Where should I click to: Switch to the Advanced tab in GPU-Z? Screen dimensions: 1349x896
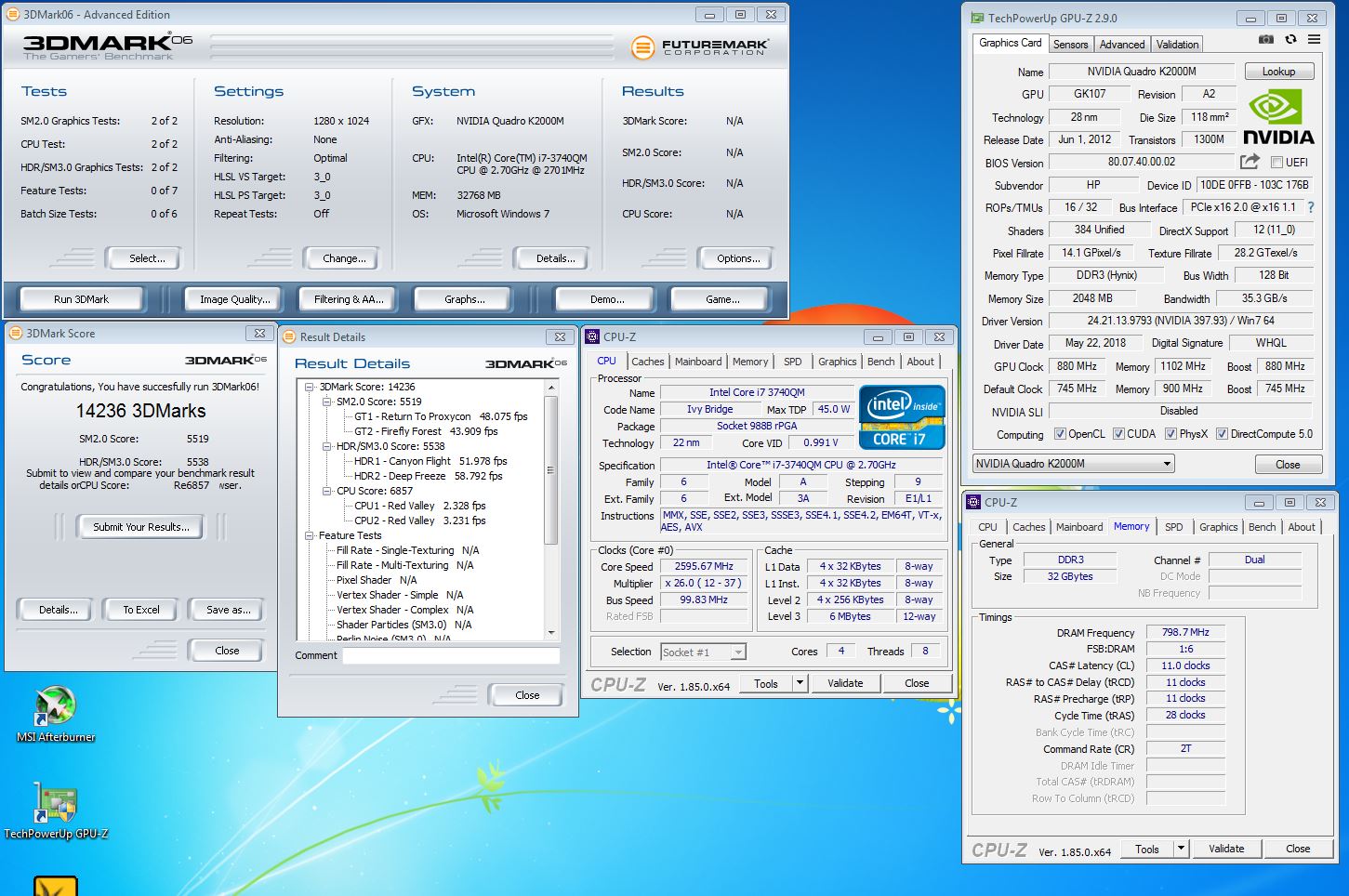point(1122,45)
